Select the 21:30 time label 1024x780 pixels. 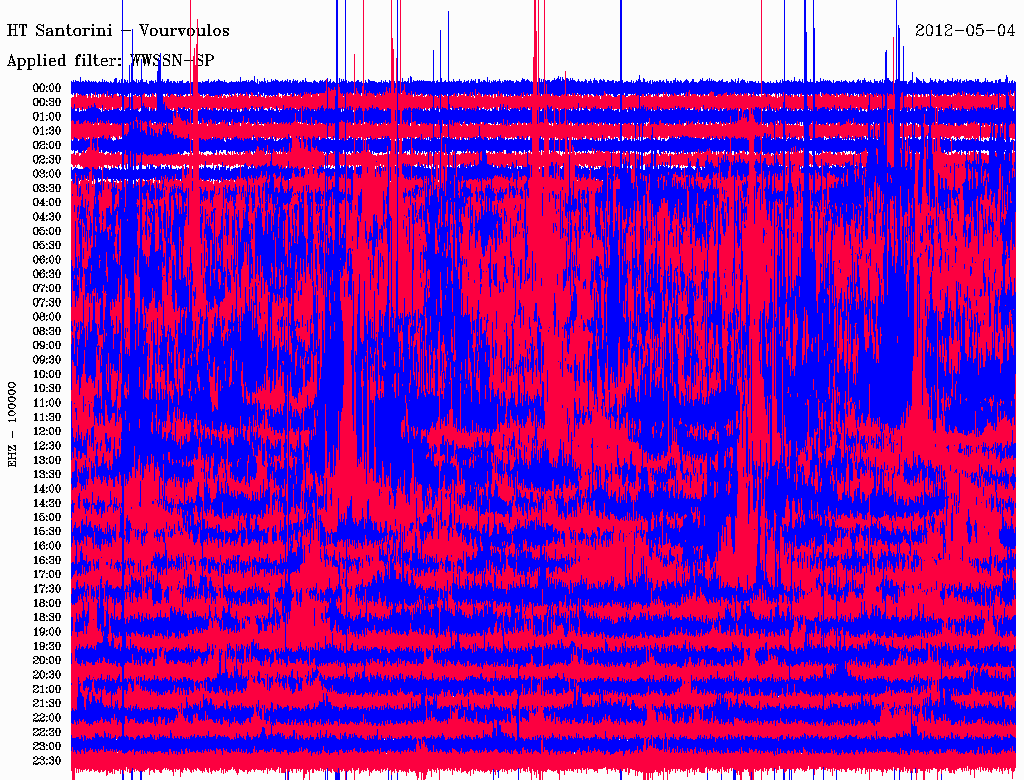tap(47, 704)
